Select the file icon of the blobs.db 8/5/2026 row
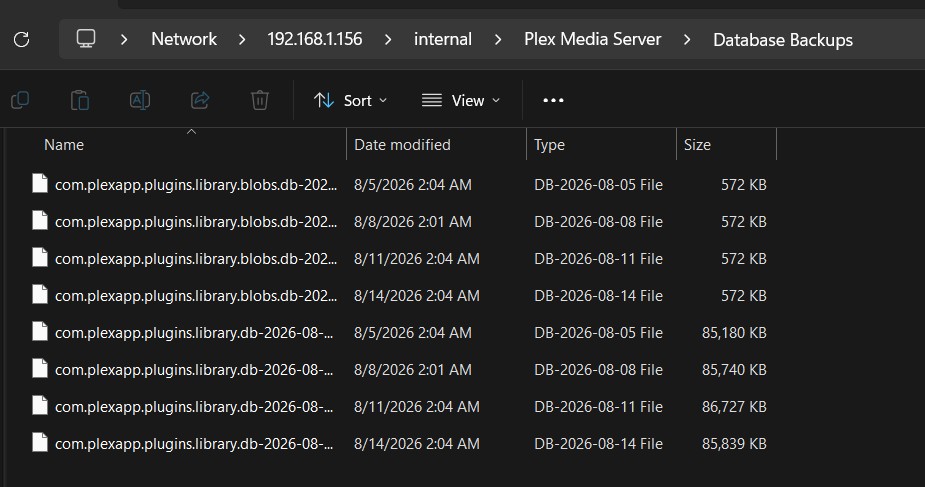 coord(40,183)
